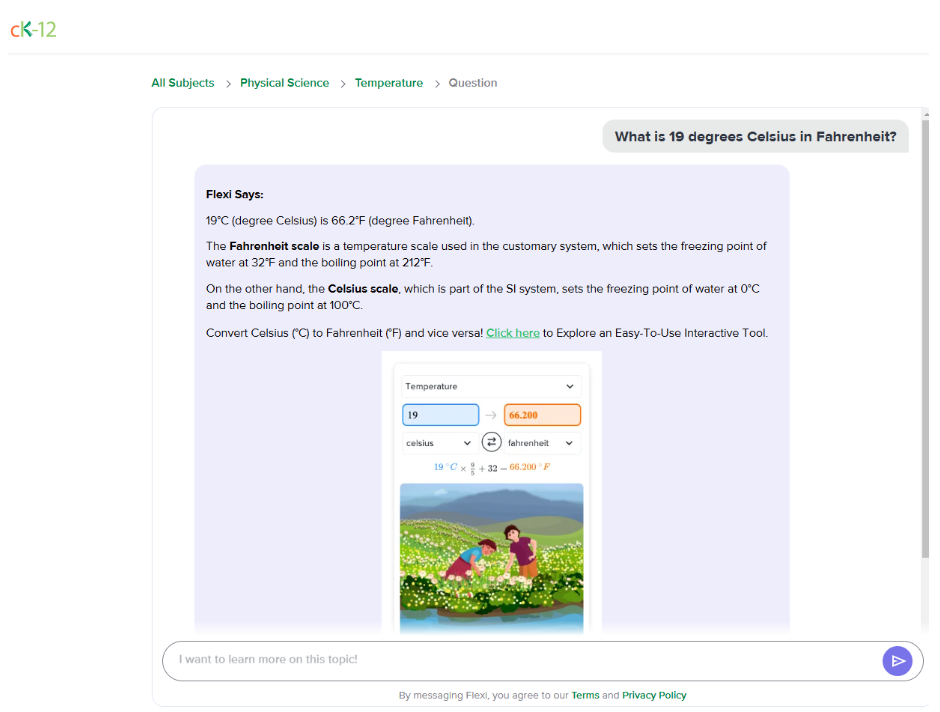Click the message input field
The width and height of the screenshot is (940, 712).
coord(520,660)
